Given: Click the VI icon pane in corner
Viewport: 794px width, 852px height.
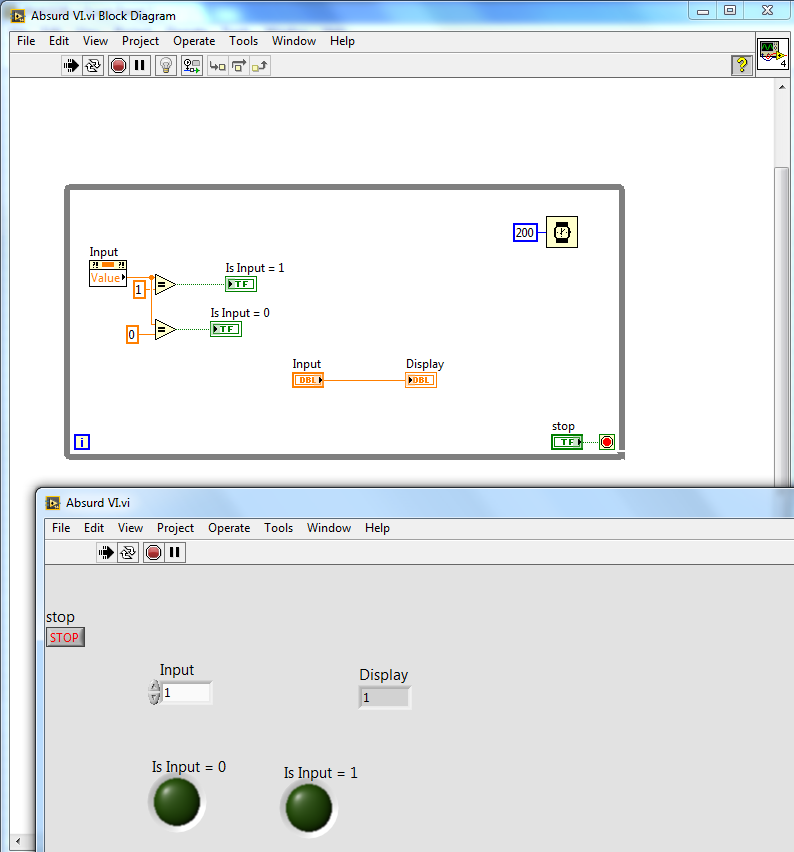Looking at the screenshot, I should pyautogui.click(x=773, y=54).
